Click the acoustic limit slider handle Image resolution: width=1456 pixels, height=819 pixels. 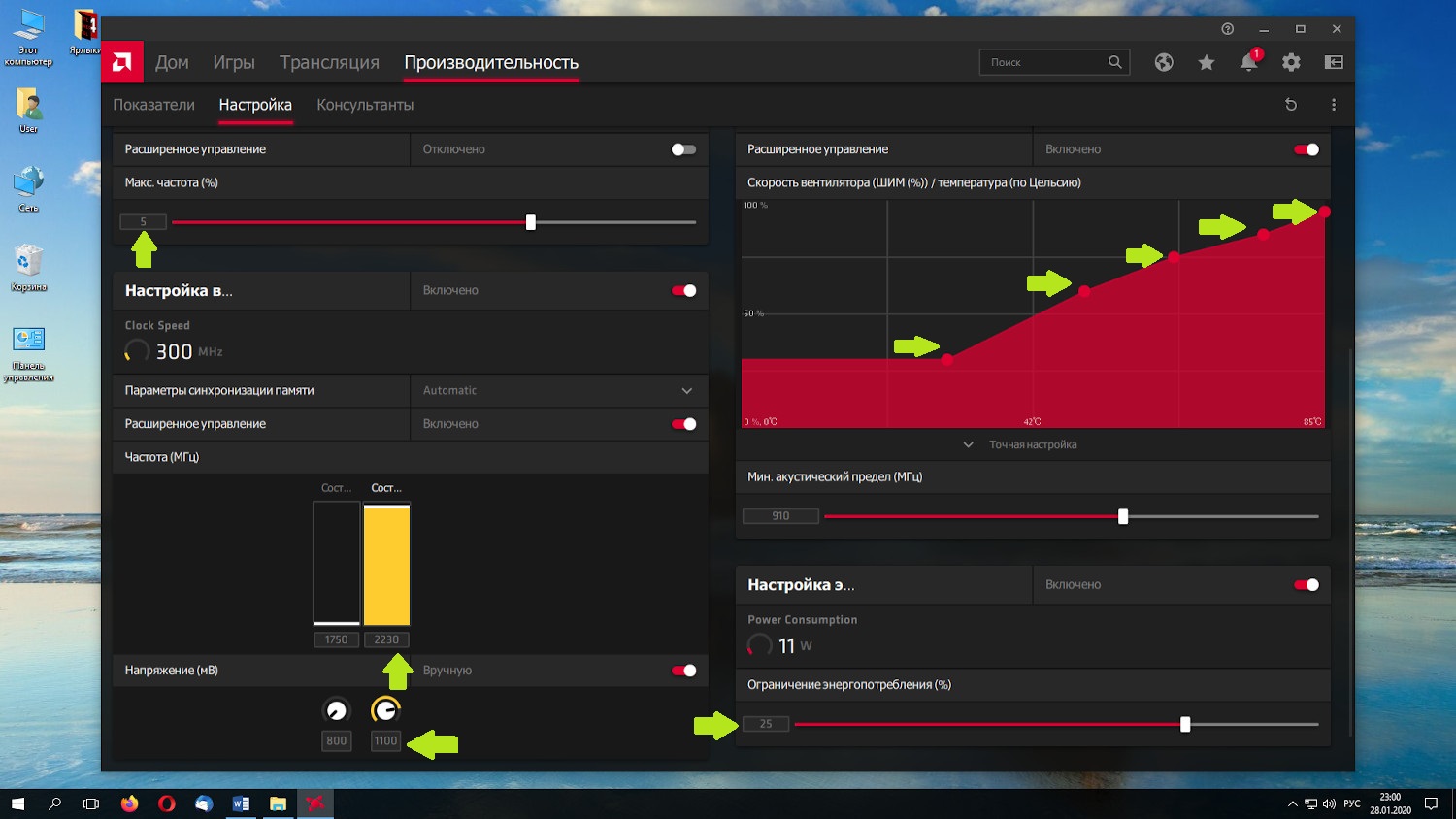[x=1123, y=516]
